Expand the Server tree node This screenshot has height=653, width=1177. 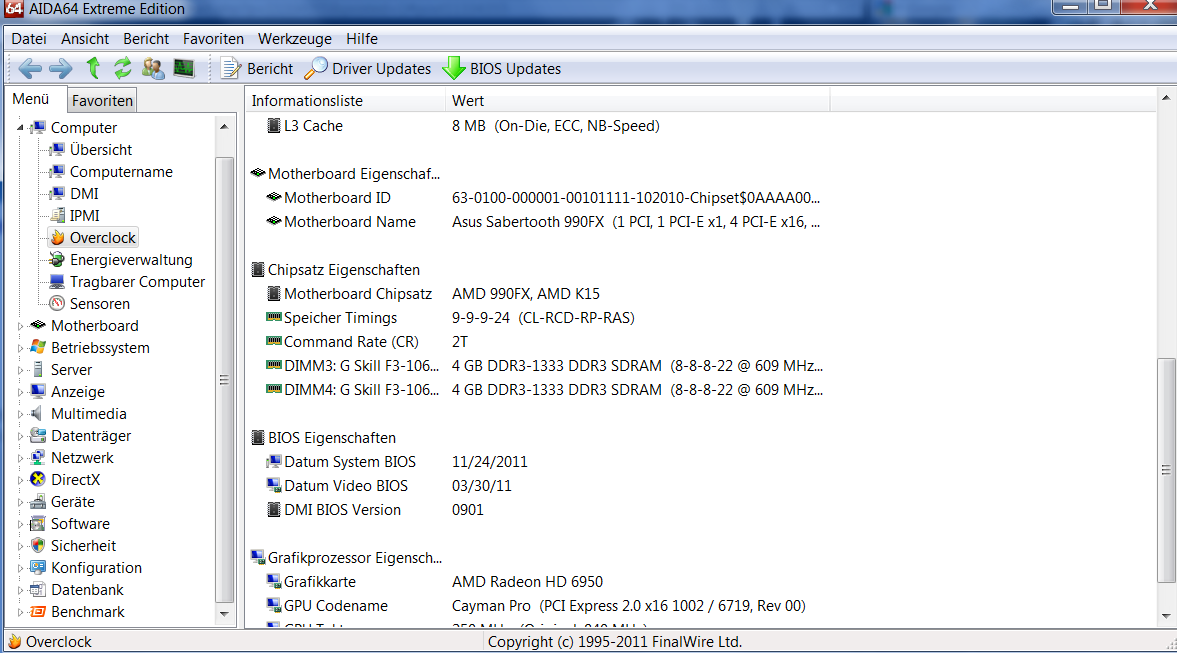tap(20, 370)
